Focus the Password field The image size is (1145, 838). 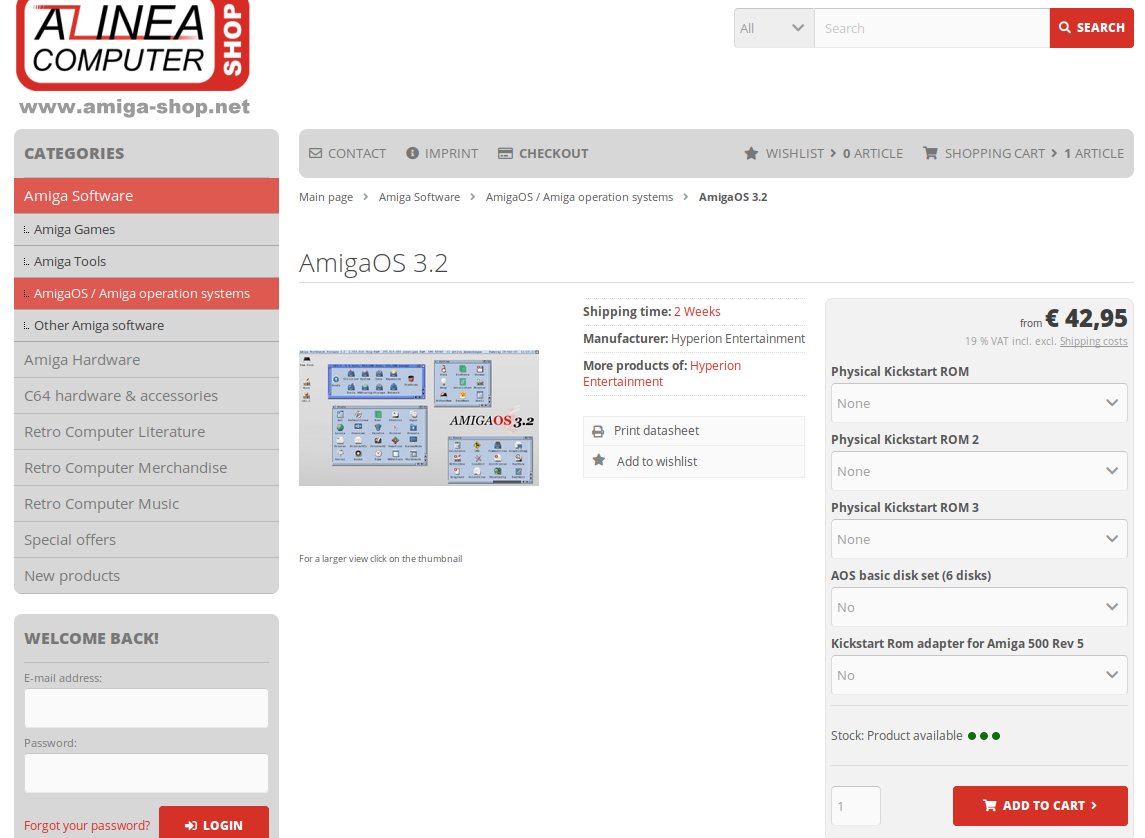tap(146, 773)
